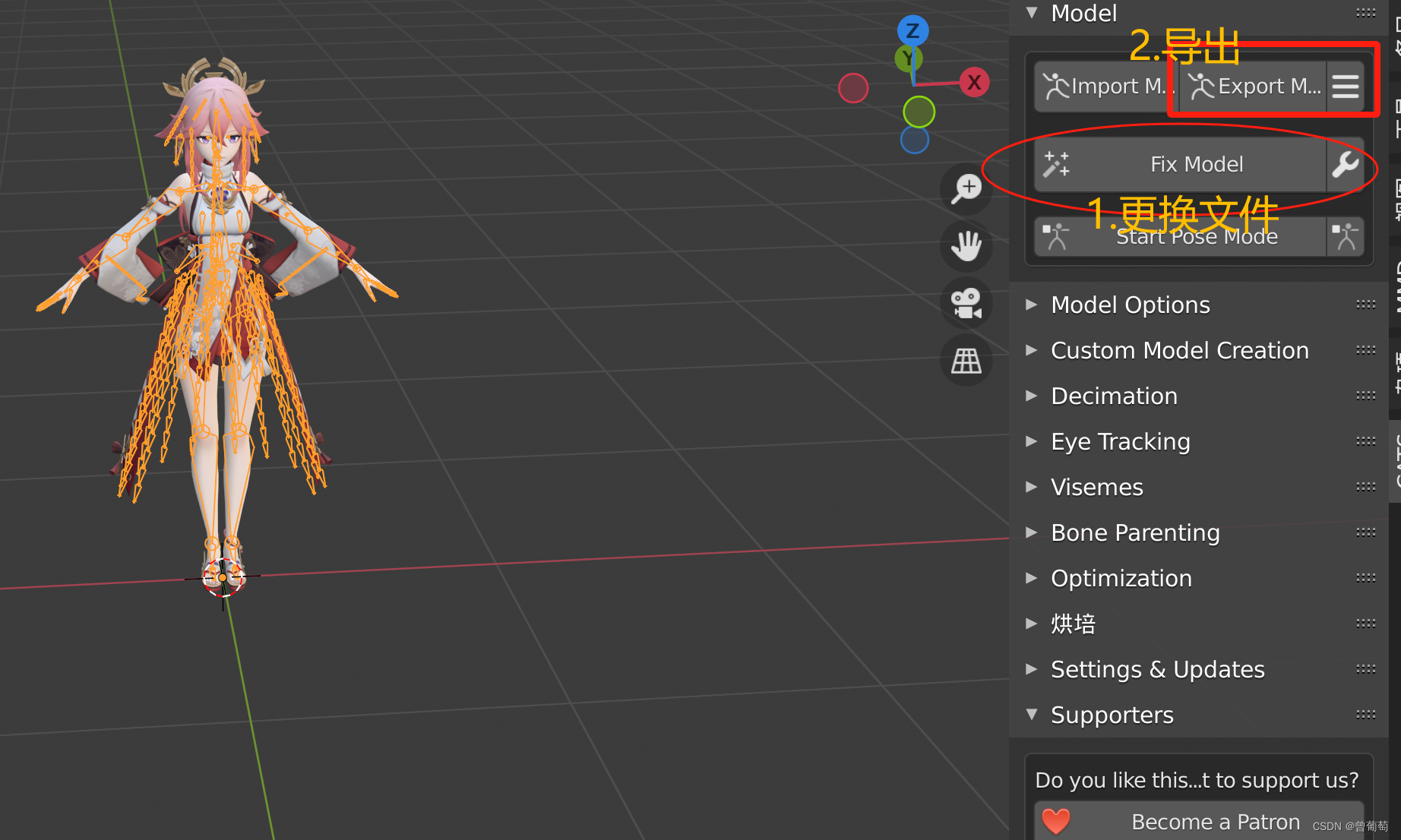Expand the Decimation panel
This screenshot has width=1401, height=840.
[x=1032, y=396]
